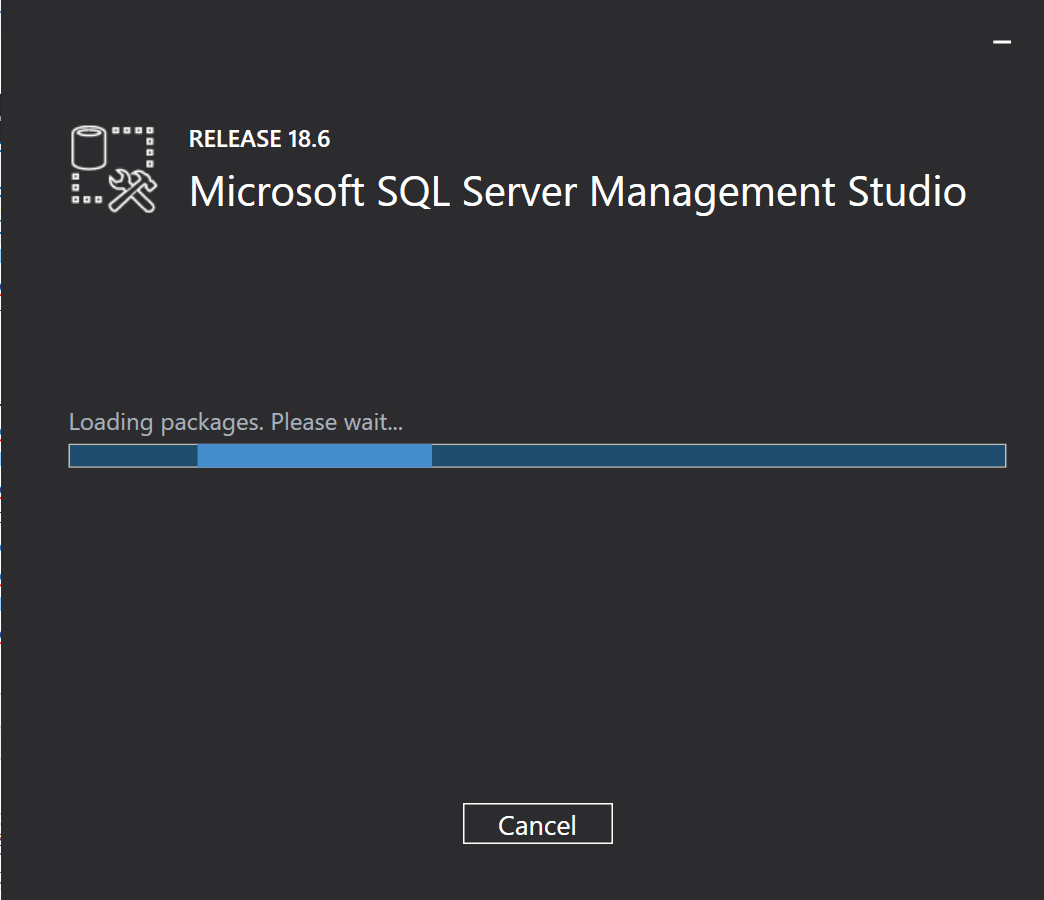Click the database cylinder in the logo
The height and width of the screenshot is (900, 1044).
(89, 150)
